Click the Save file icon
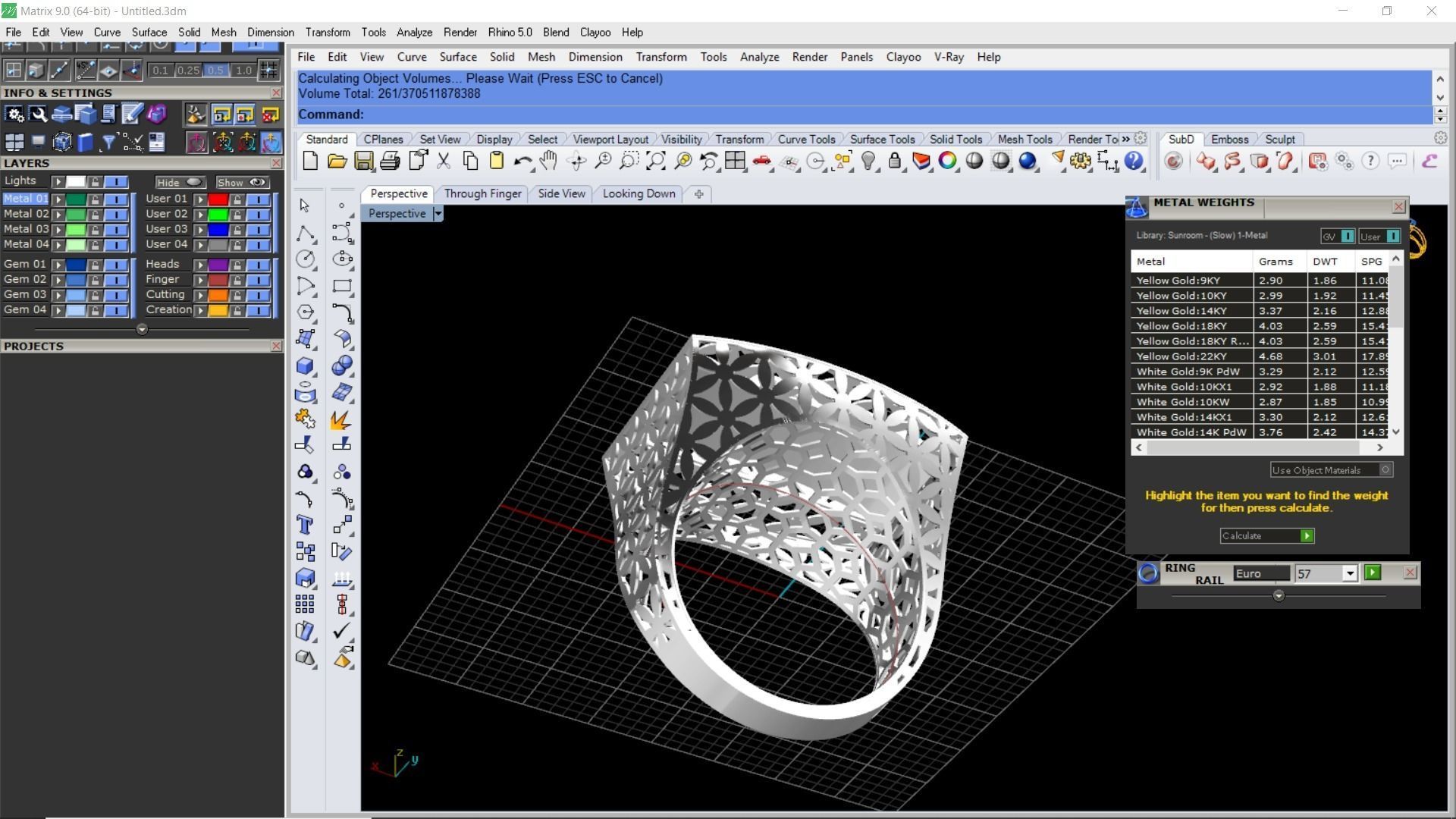Screen dimensions: 1456x819 363,161
